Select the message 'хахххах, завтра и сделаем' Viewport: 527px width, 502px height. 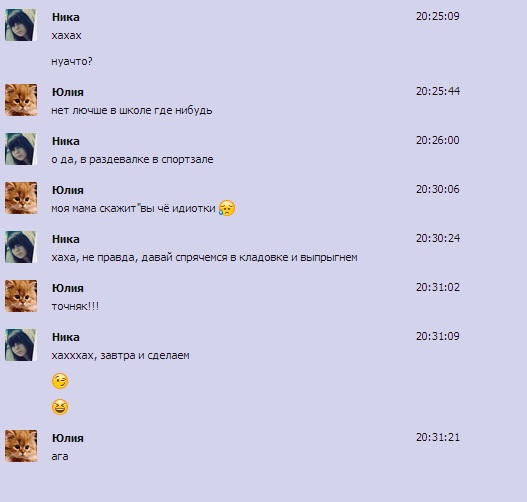pos(120,355)
